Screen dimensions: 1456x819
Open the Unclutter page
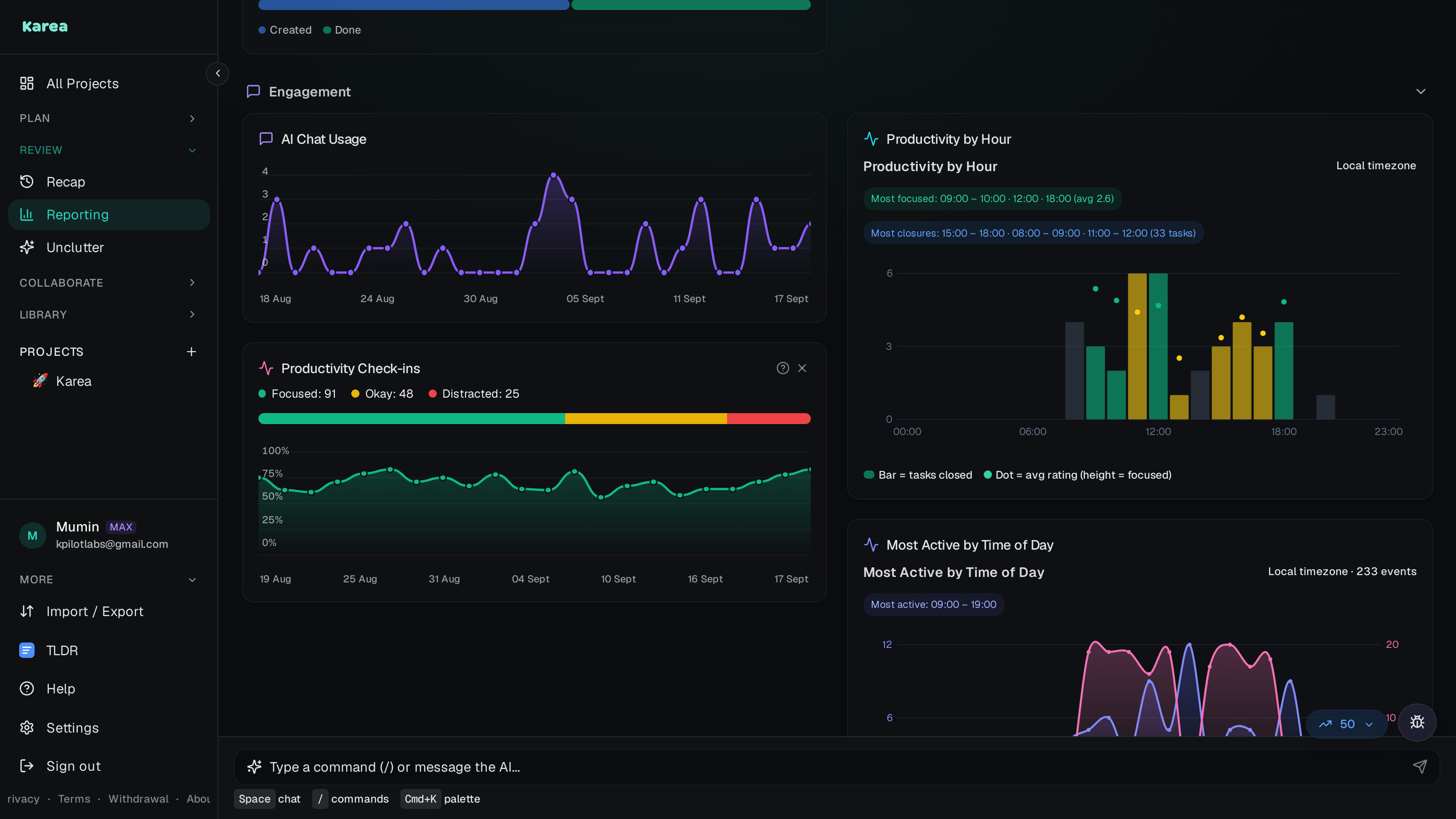(109, 248)
